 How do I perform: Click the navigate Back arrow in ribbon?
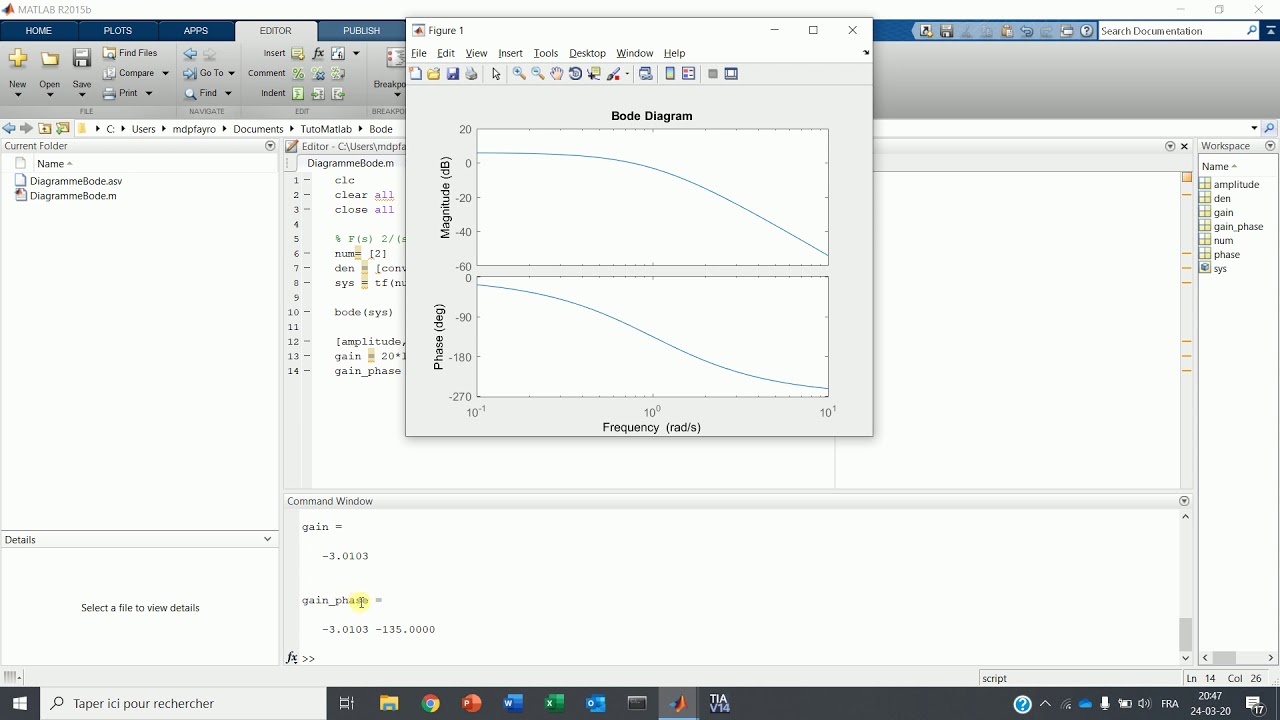click(190, 54)
